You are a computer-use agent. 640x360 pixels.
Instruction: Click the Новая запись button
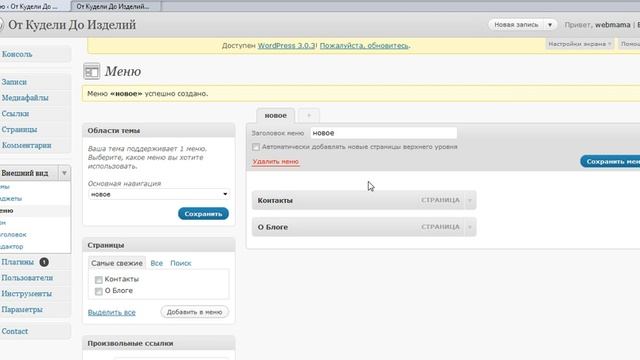[x=516, y=25]
